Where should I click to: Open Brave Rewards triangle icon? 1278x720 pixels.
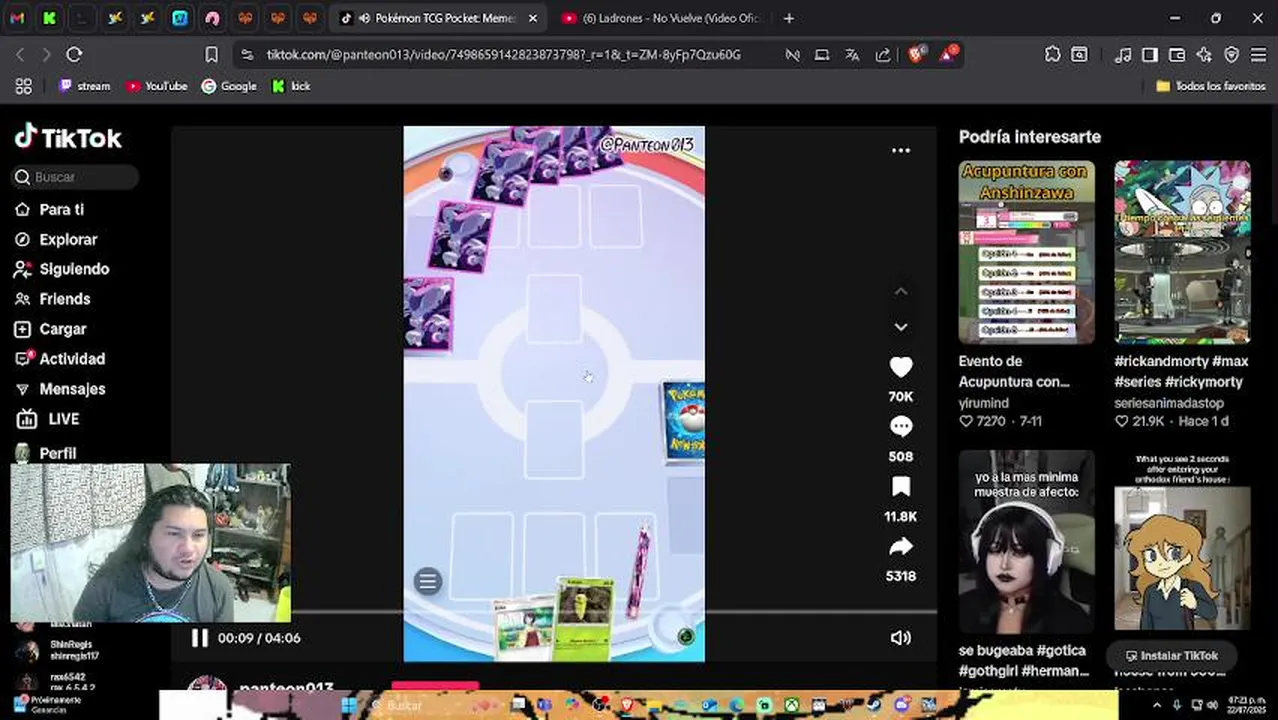click(946, 54)
